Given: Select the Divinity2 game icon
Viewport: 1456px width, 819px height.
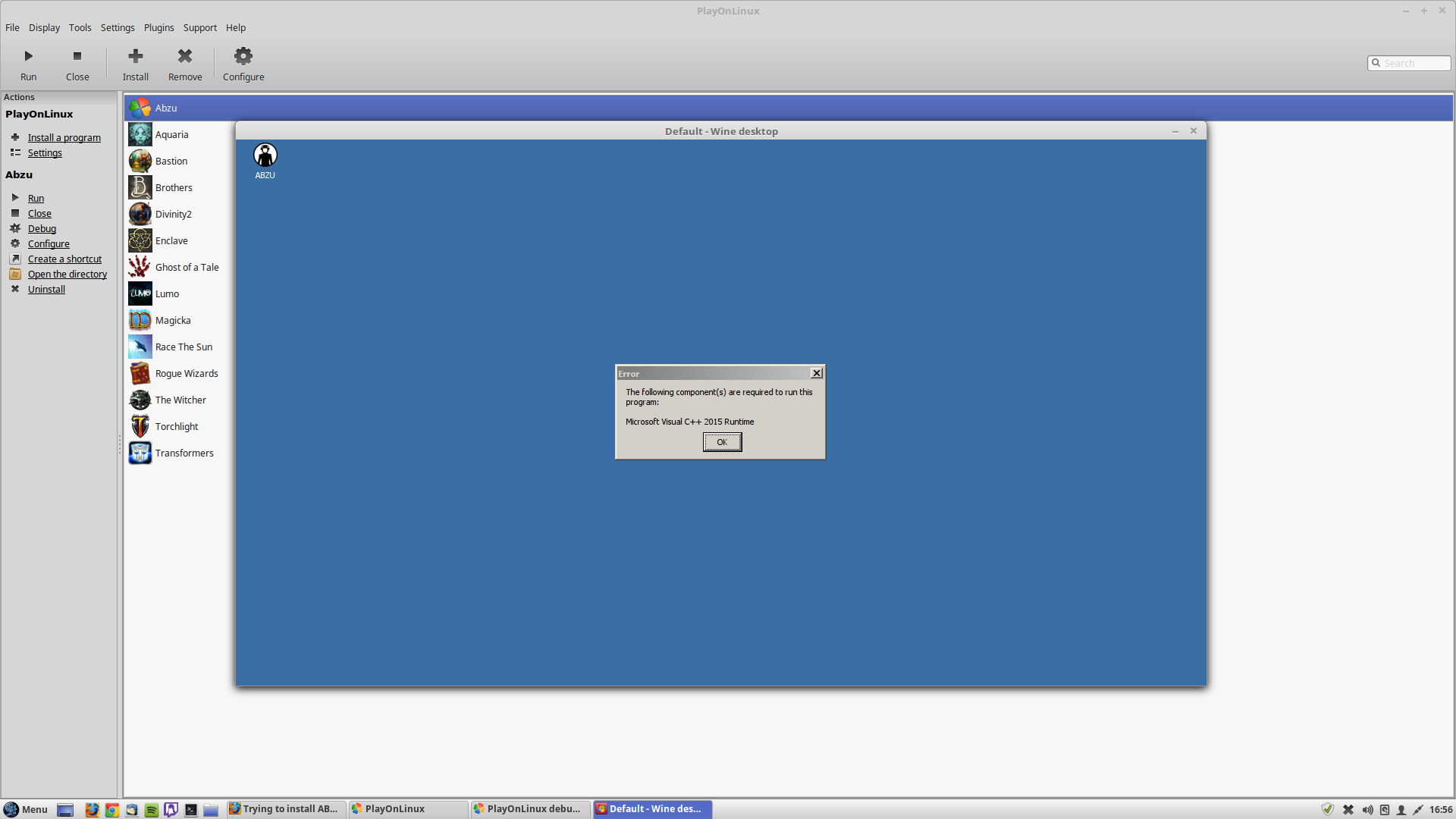Looking at the screenshot, I should pyautogui.click(x=140, y=214).
